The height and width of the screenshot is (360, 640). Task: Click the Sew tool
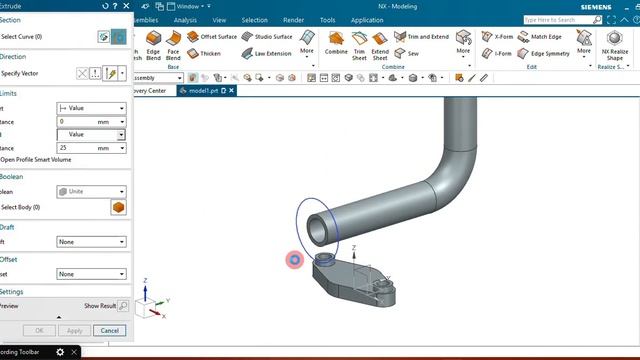click(407, 53)
